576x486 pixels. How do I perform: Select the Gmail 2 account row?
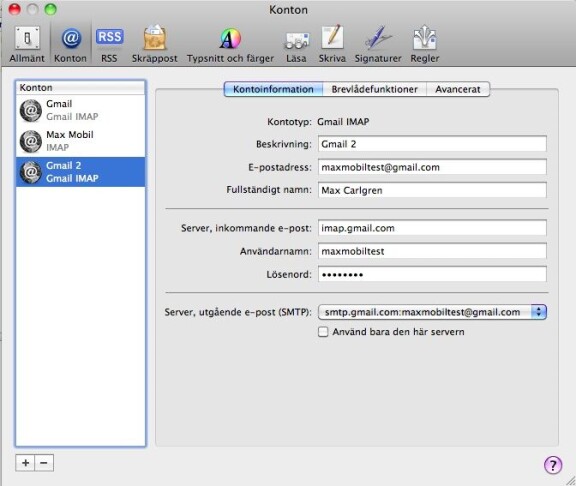pyautogui.click(x=80, y=172)
